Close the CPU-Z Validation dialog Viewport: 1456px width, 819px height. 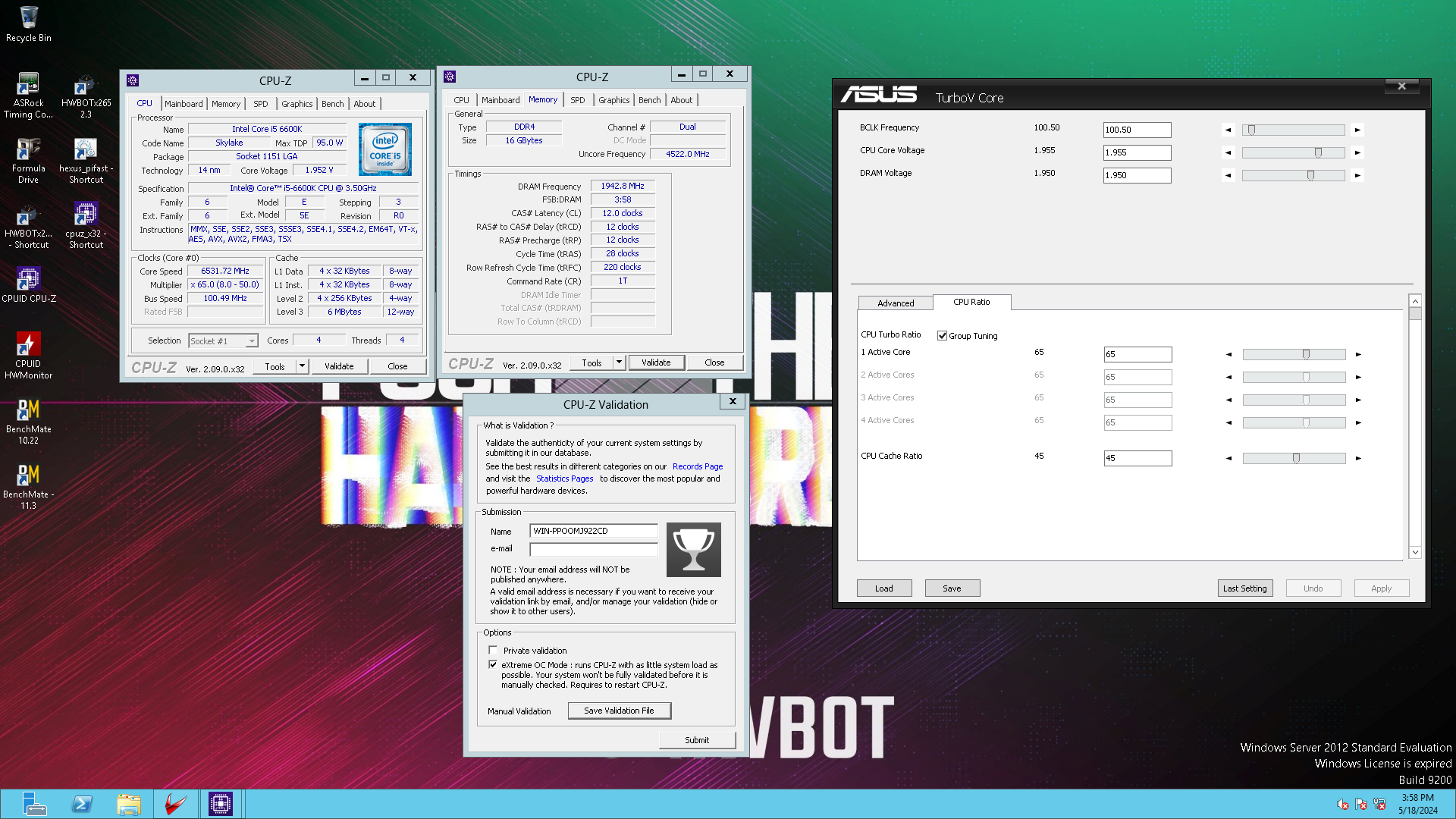pyautogui.click(x=733, y=402)
